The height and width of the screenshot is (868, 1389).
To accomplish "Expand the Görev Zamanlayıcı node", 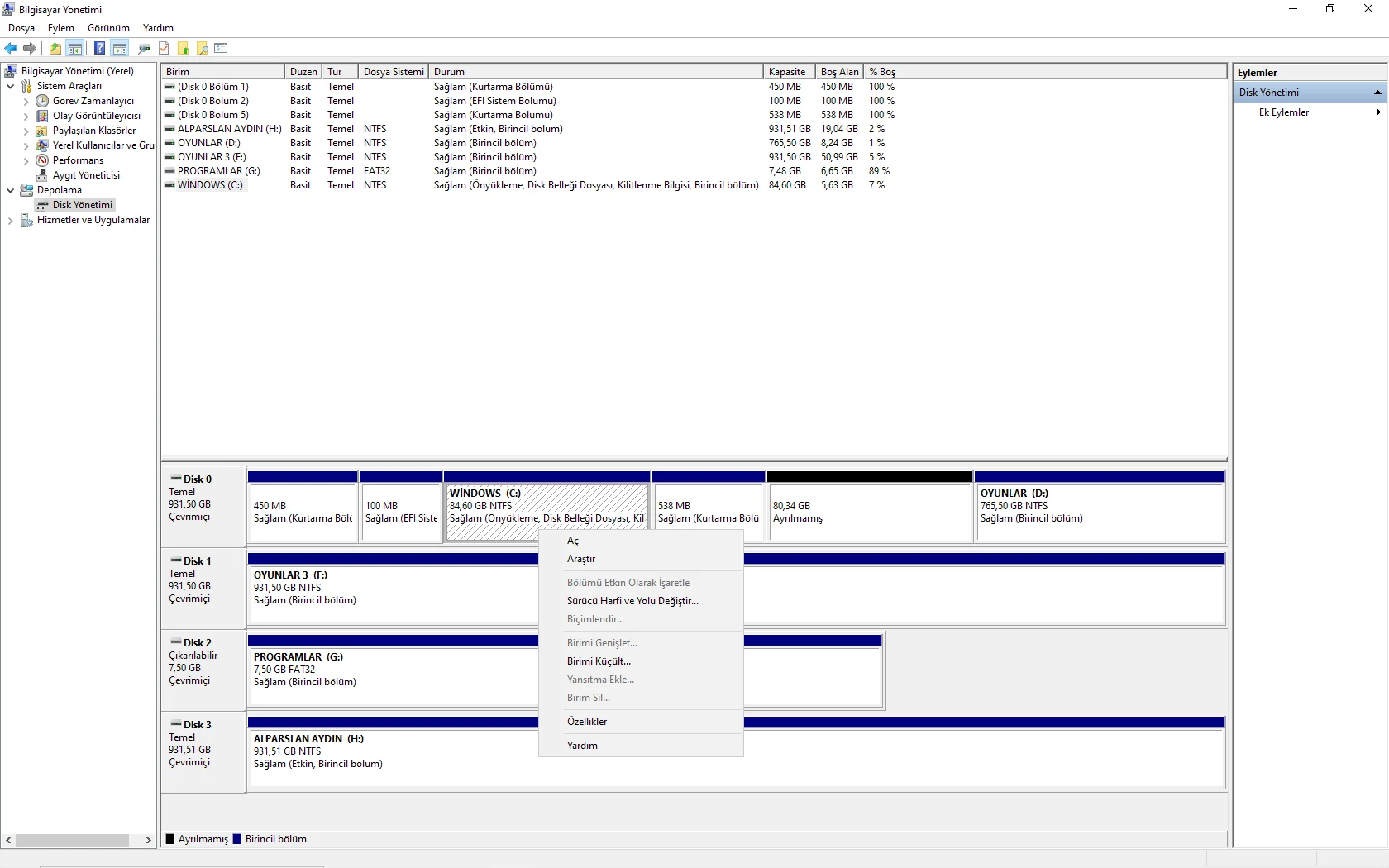I will pyautogui.click(x=26, y=101).
